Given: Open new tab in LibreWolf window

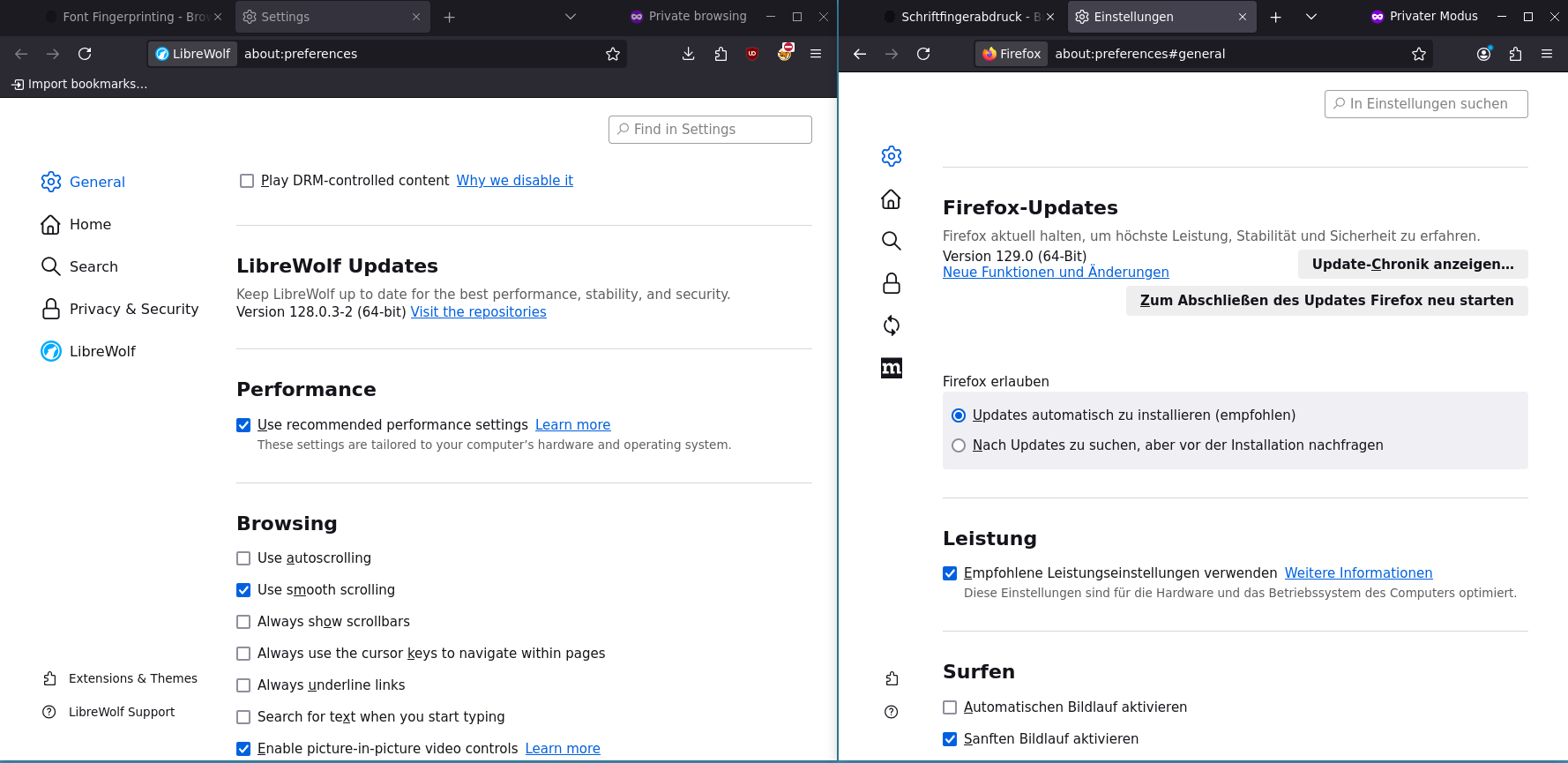Looking at the screenshot, I should [449, 17].
